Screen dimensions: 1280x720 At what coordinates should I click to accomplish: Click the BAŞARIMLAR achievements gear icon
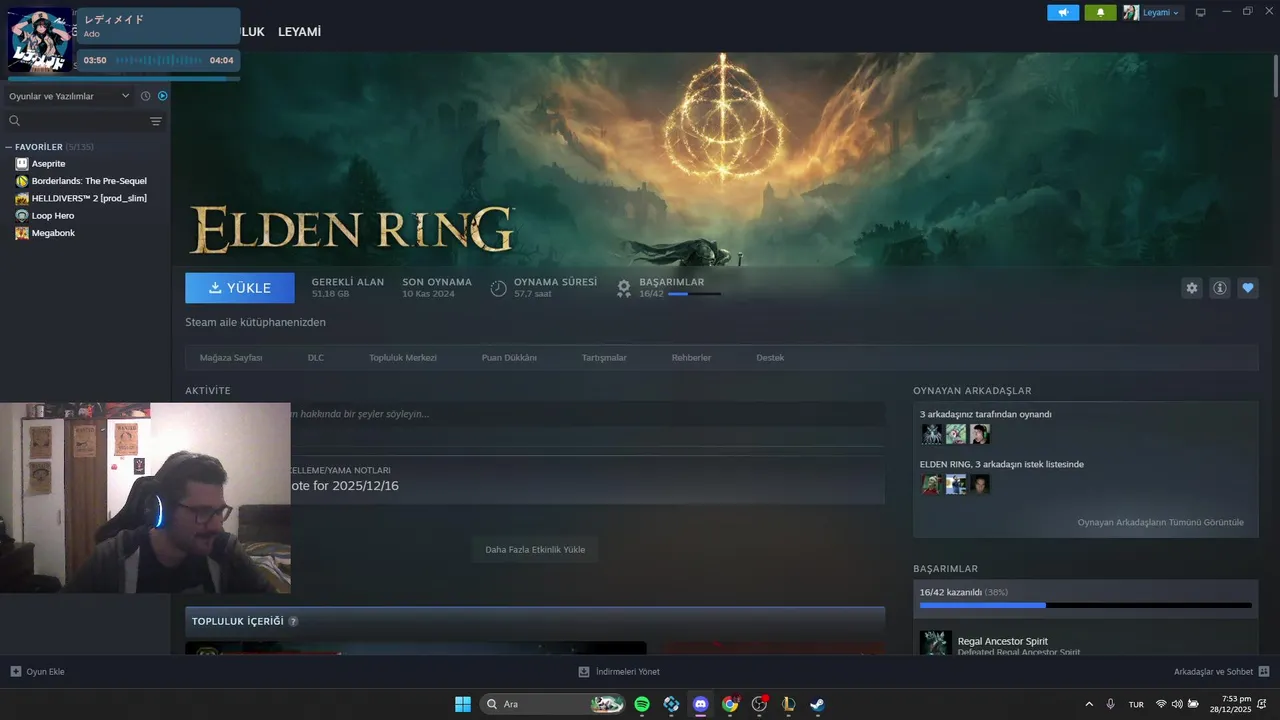click(624, 288)
